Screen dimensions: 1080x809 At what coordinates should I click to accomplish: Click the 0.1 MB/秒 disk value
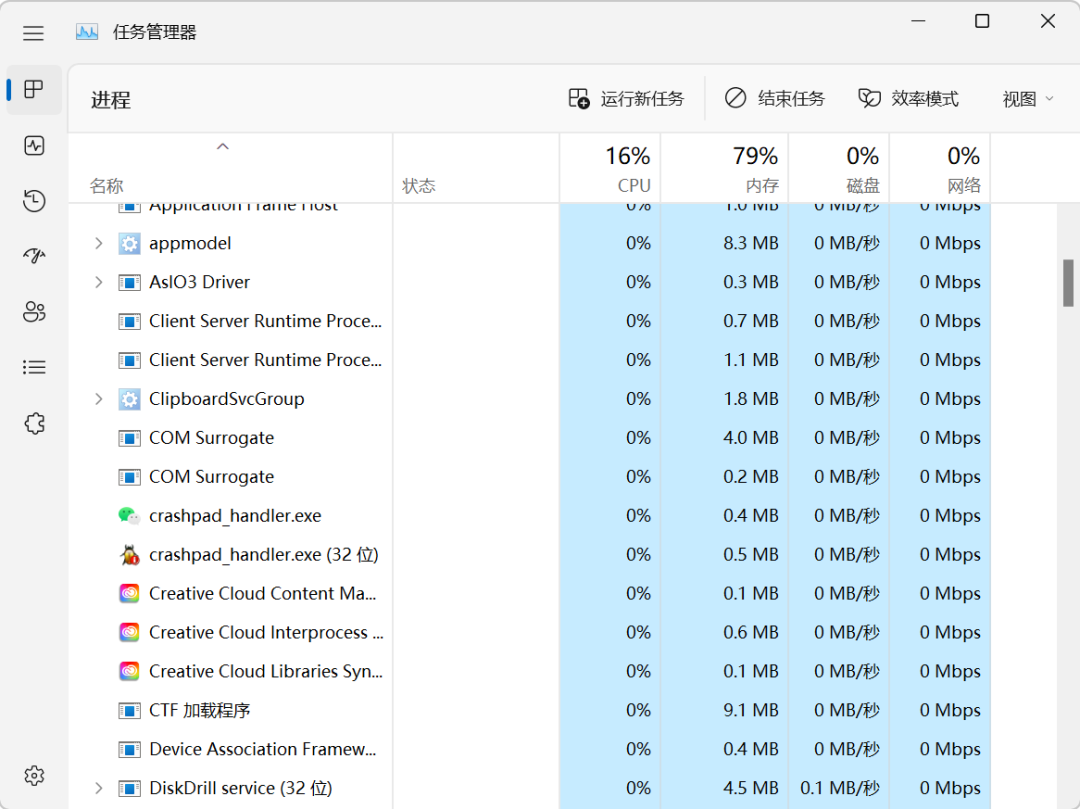pos(840,788)
